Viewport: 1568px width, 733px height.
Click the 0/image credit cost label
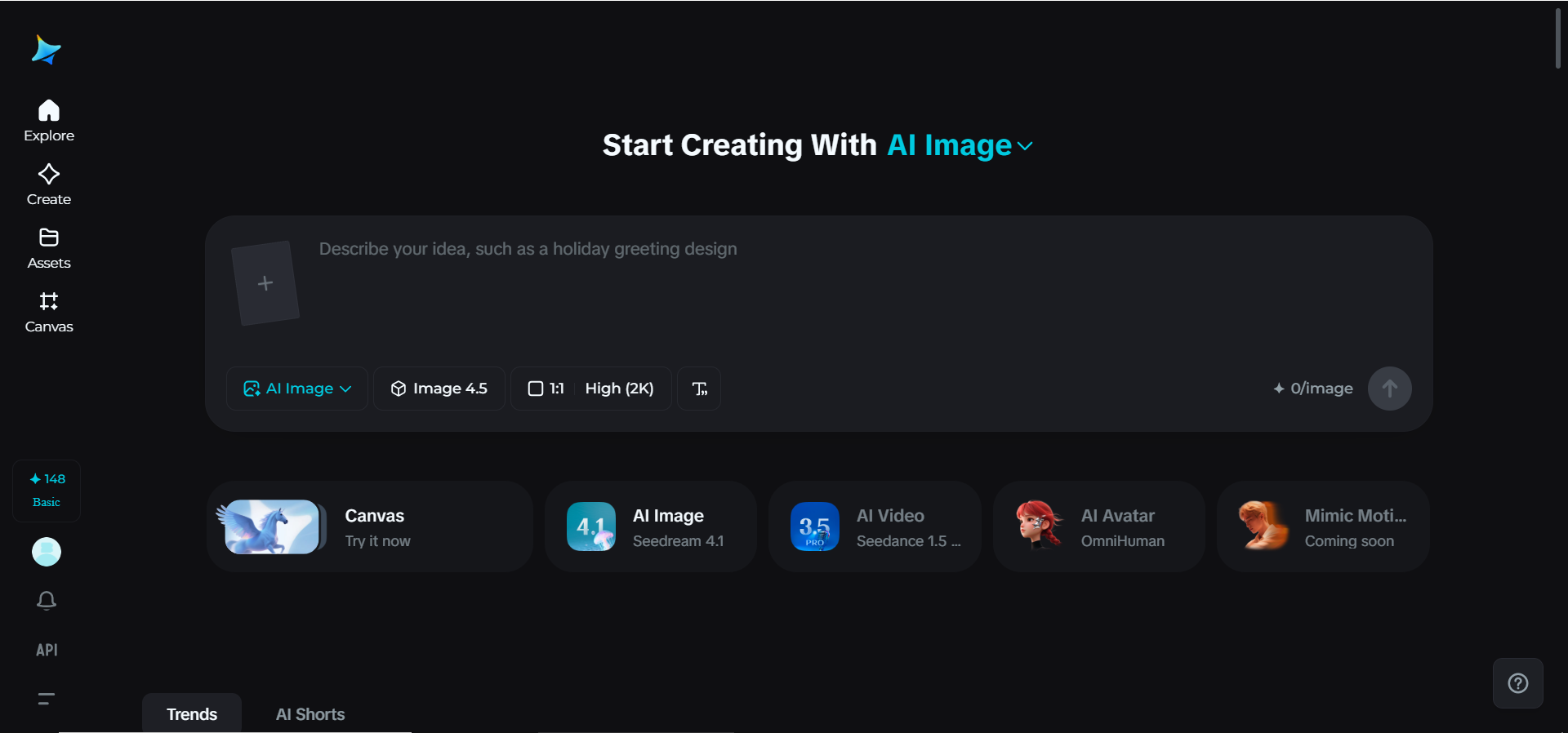tap(1313, 389)
